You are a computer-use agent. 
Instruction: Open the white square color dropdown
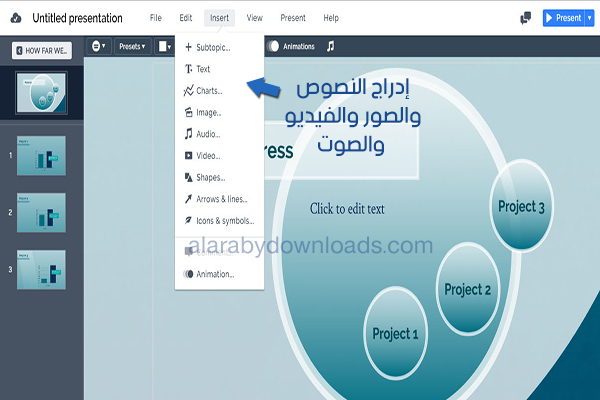pyautogui.click(x=165, y=46)
